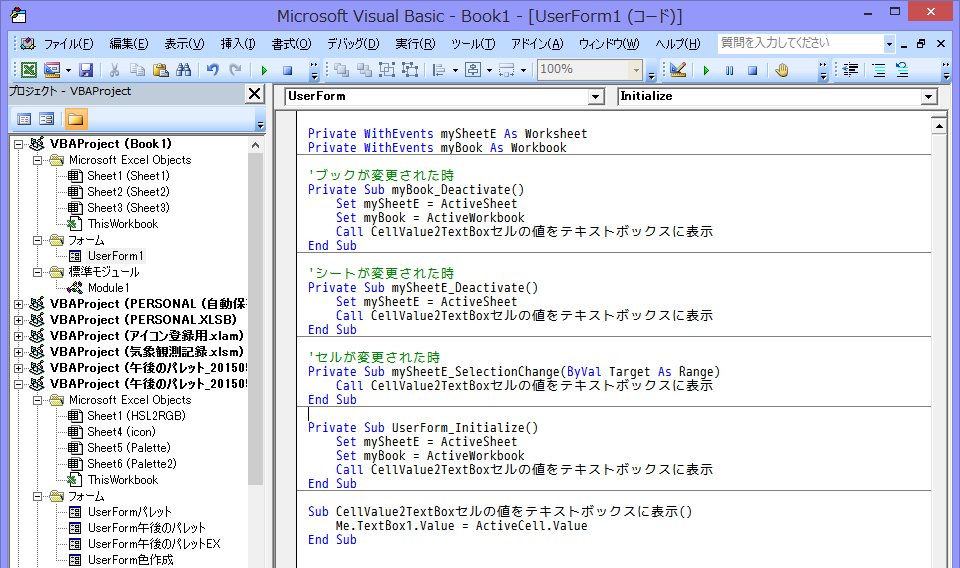Open the 挿入(I) menu
Screen dimensions: 960x568
click(238, 43)
